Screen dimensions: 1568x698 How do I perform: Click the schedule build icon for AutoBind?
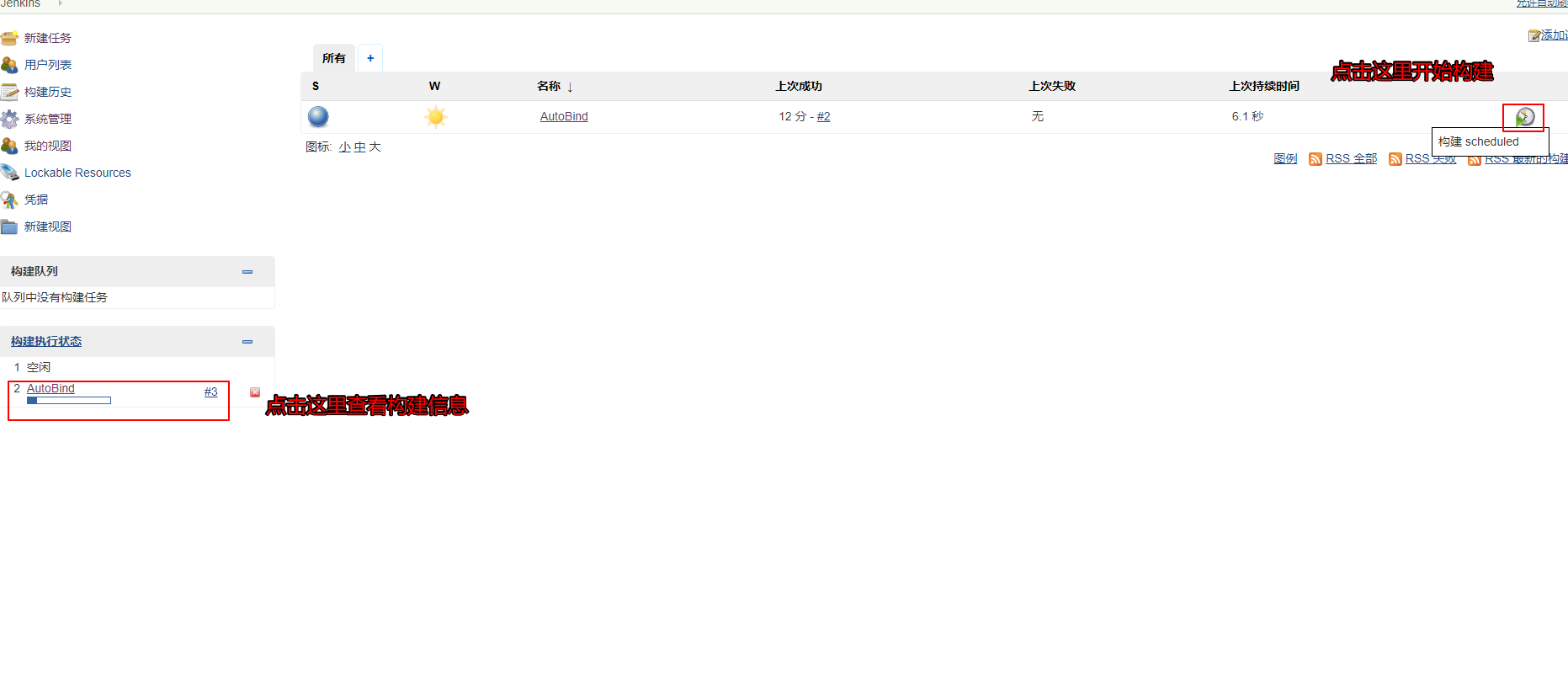(1525, 116)
